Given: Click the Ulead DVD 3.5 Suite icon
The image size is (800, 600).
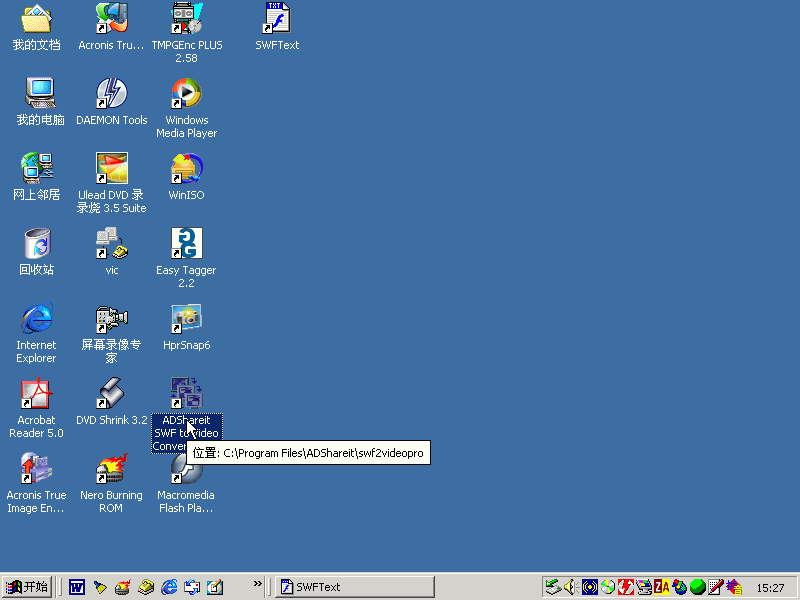Looking at the screenshot, I should 111,169.
